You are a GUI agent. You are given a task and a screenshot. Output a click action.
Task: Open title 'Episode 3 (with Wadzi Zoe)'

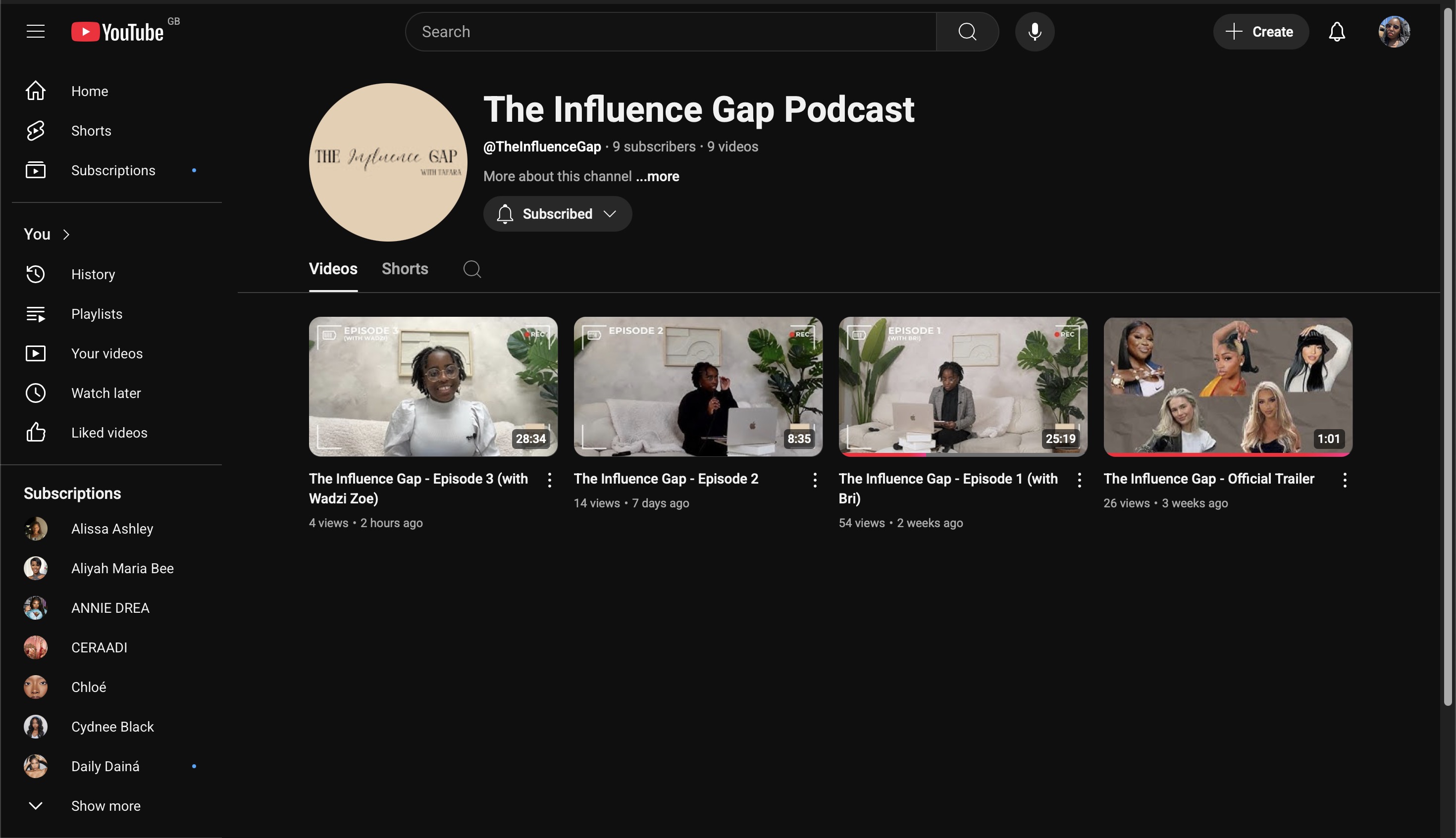[x=418, y=489]
